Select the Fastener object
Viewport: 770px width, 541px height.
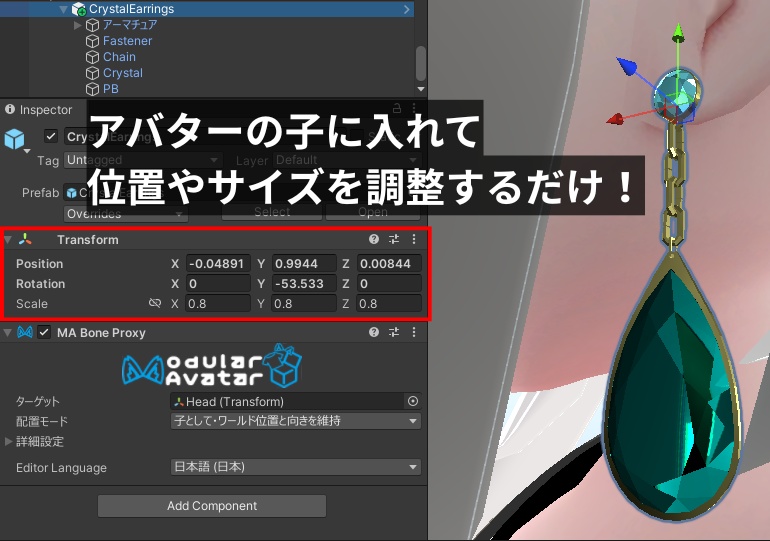[127, 41]
